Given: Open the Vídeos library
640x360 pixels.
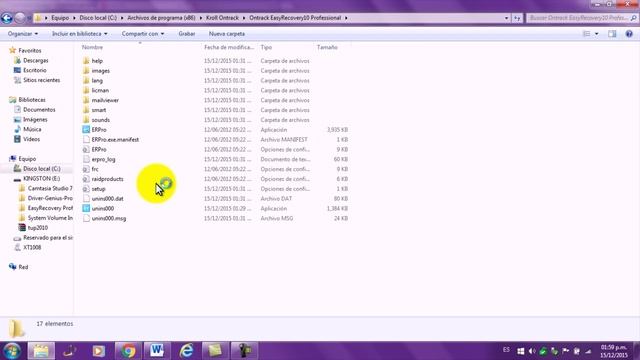Looking at the screenshot, I should (x=31, y=139).
